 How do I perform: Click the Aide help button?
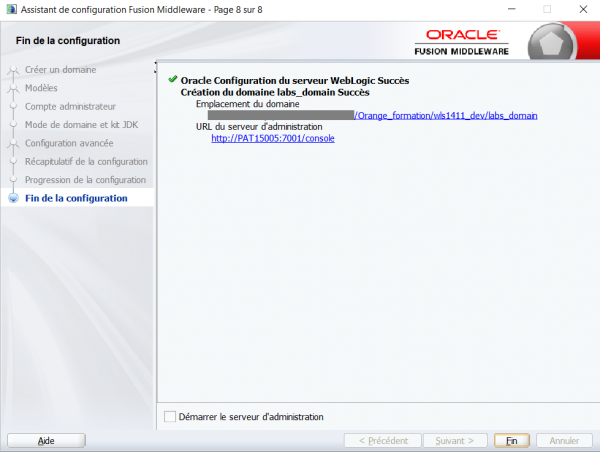tap(46, 441)
